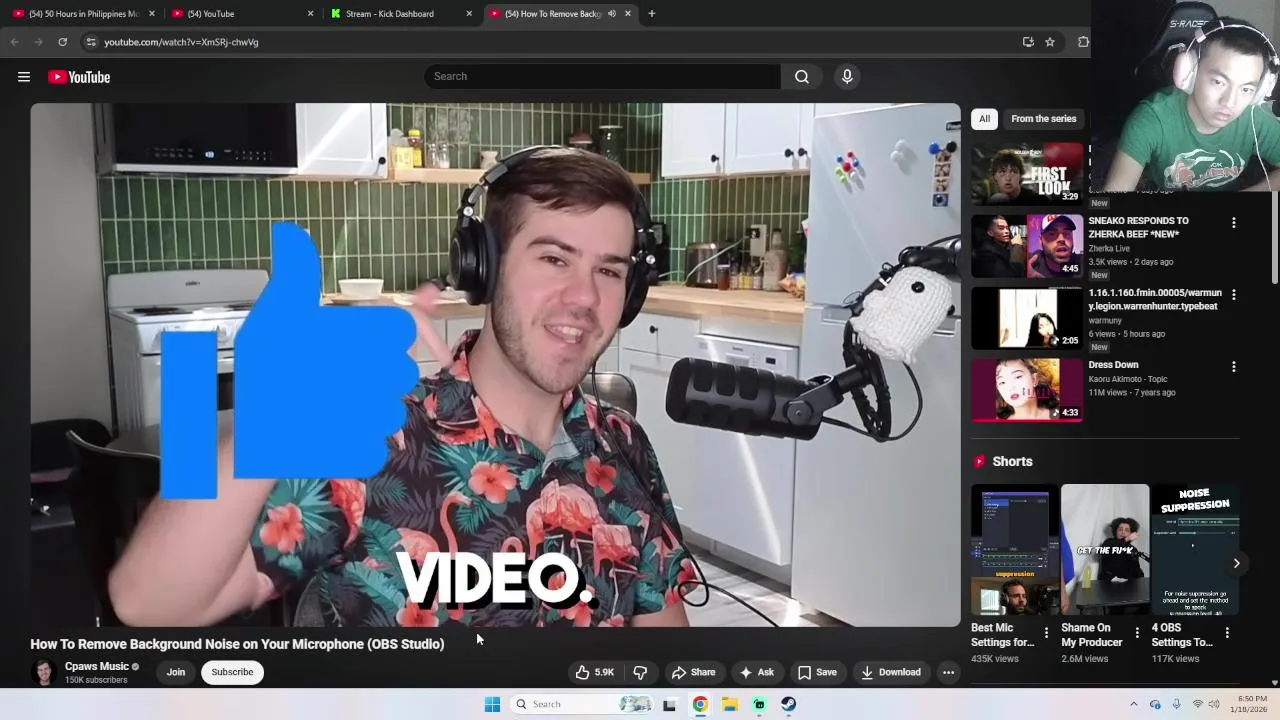Reload the current page
This screenshot has width=1280, height=720.
click(62, 42)
